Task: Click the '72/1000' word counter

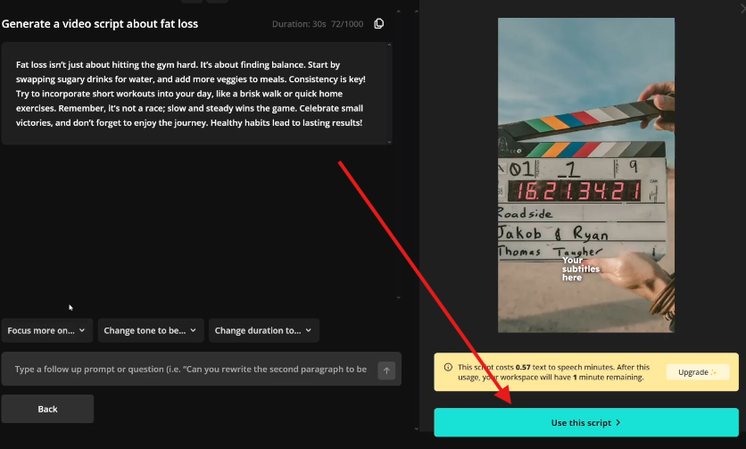Action: tap(347, 24)
